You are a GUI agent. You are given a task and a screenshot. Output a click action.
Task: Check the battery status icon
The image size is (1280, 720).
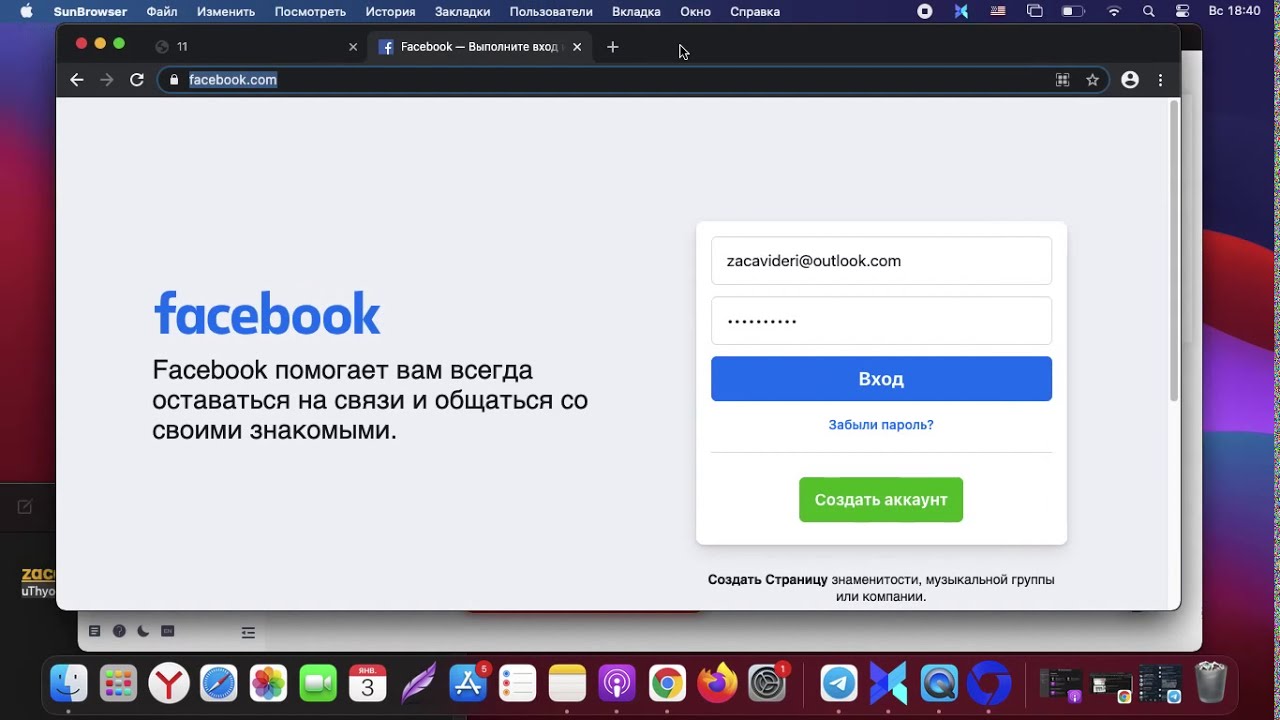tap(1073, 12)
